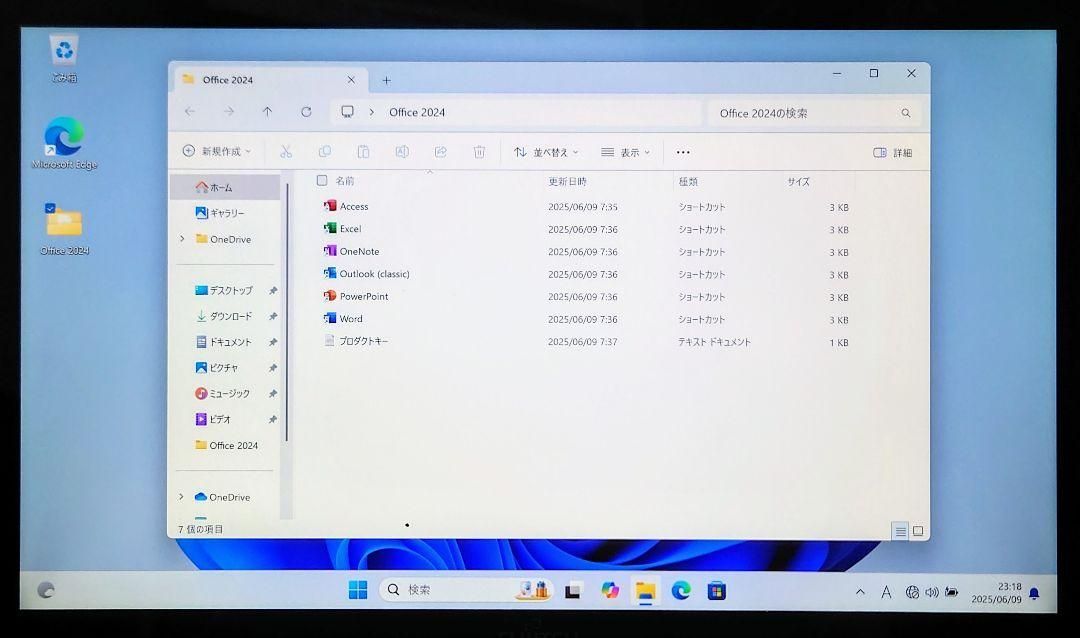Open the 並べ替え sort dropdown
1080x638 pixels.
[546, 152]
